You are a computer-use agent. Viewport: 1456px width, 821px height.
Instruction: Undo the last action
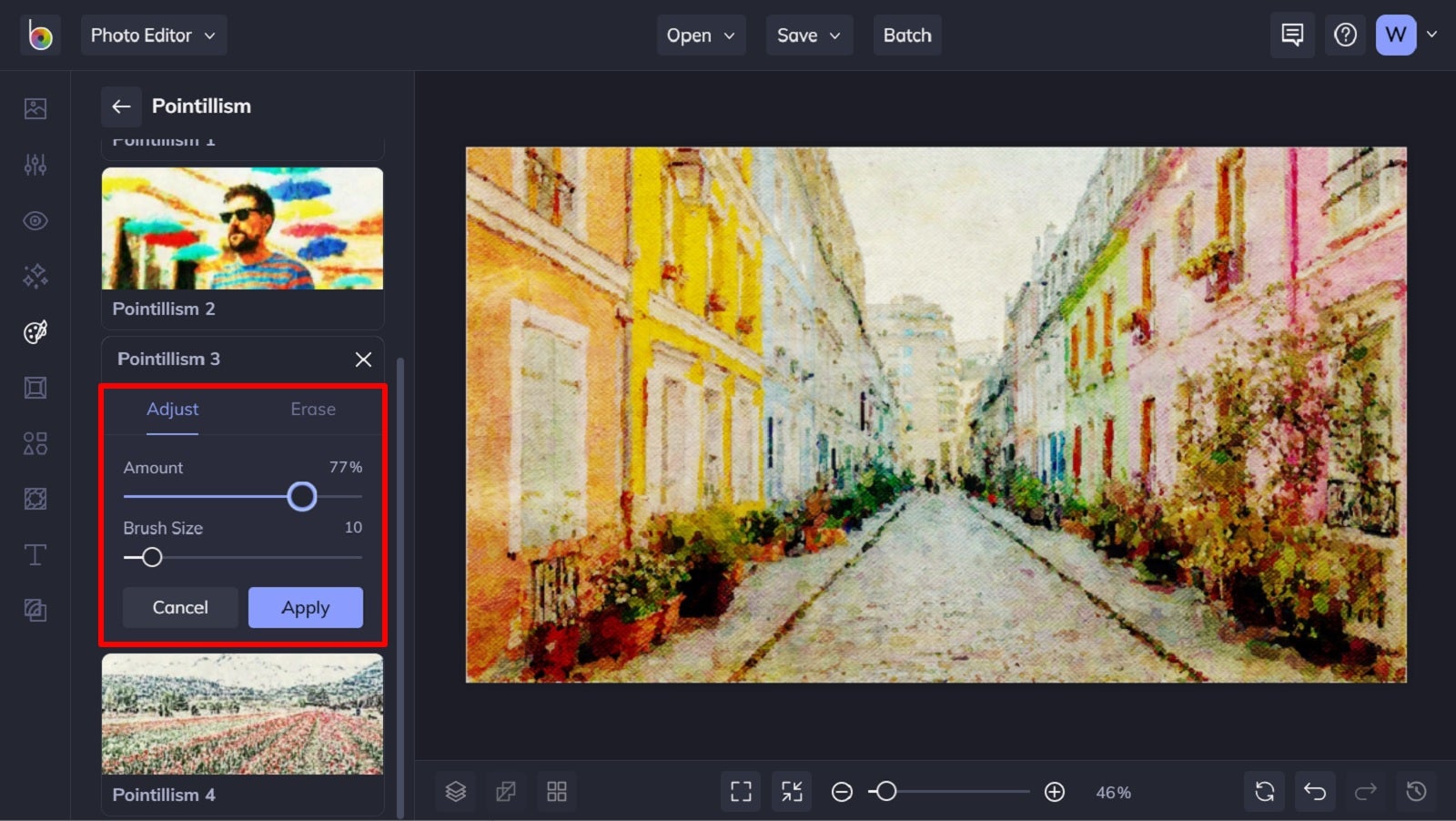coord(1314,791)
